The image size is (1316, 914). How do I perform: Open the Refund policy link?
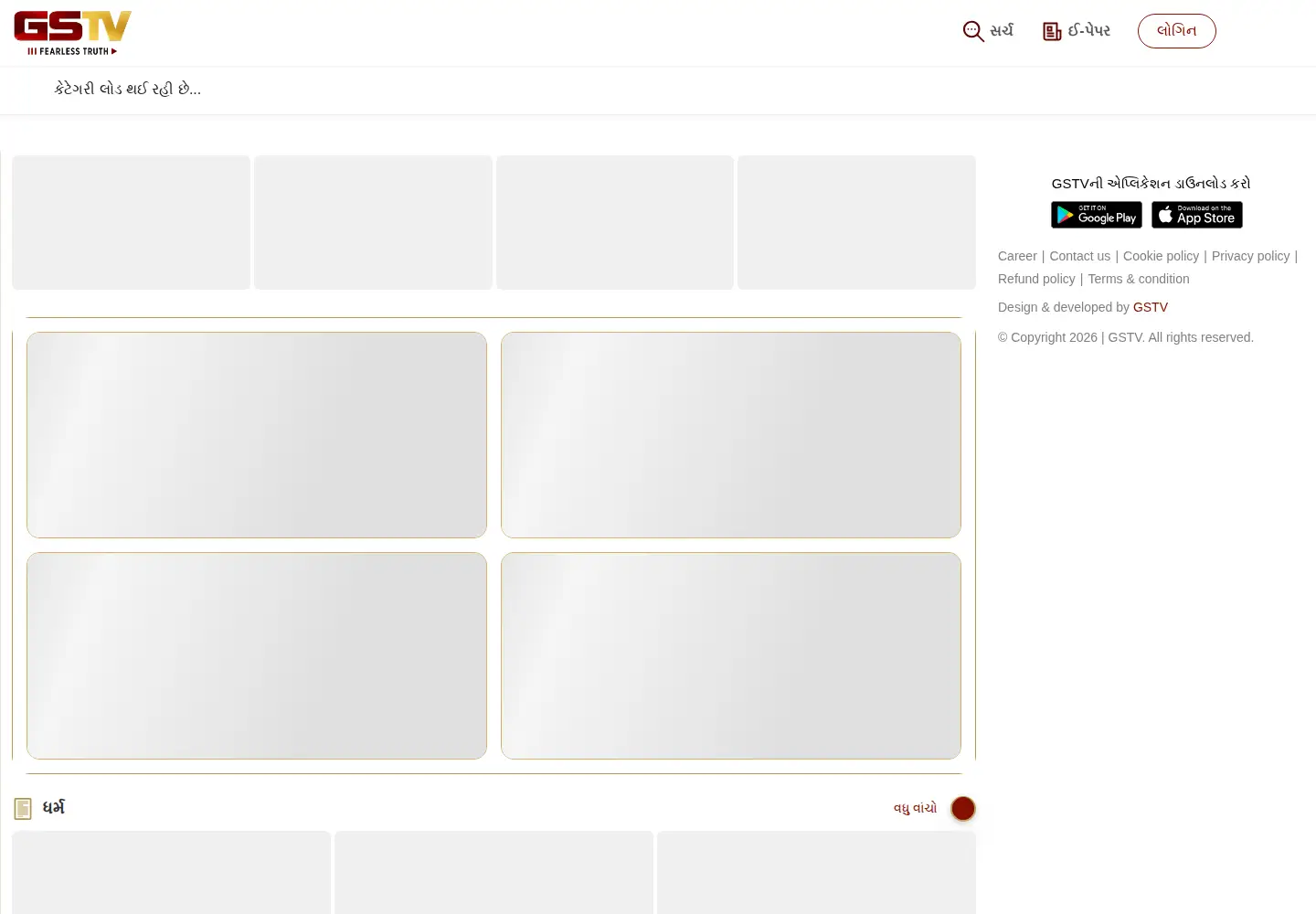(1036, 279)
